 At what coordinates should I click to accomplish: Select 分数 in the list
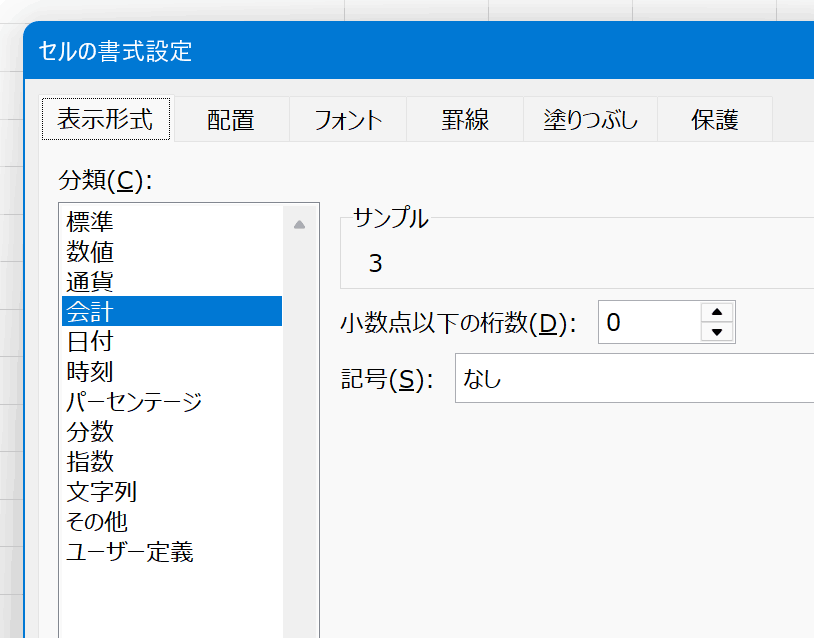pyautogui.click(x=90, y=431)
